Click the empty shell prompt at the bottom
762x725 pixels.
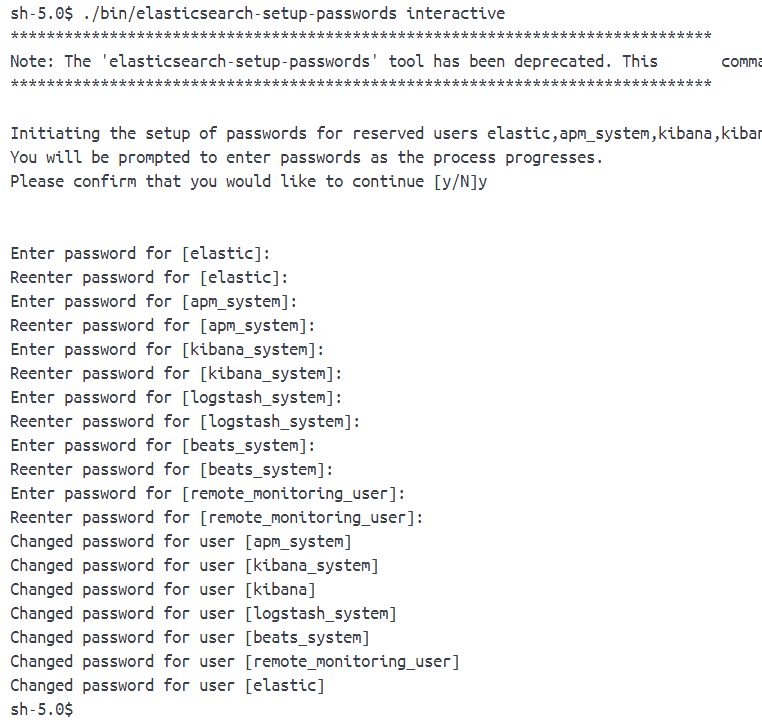(x=42, y=709)
